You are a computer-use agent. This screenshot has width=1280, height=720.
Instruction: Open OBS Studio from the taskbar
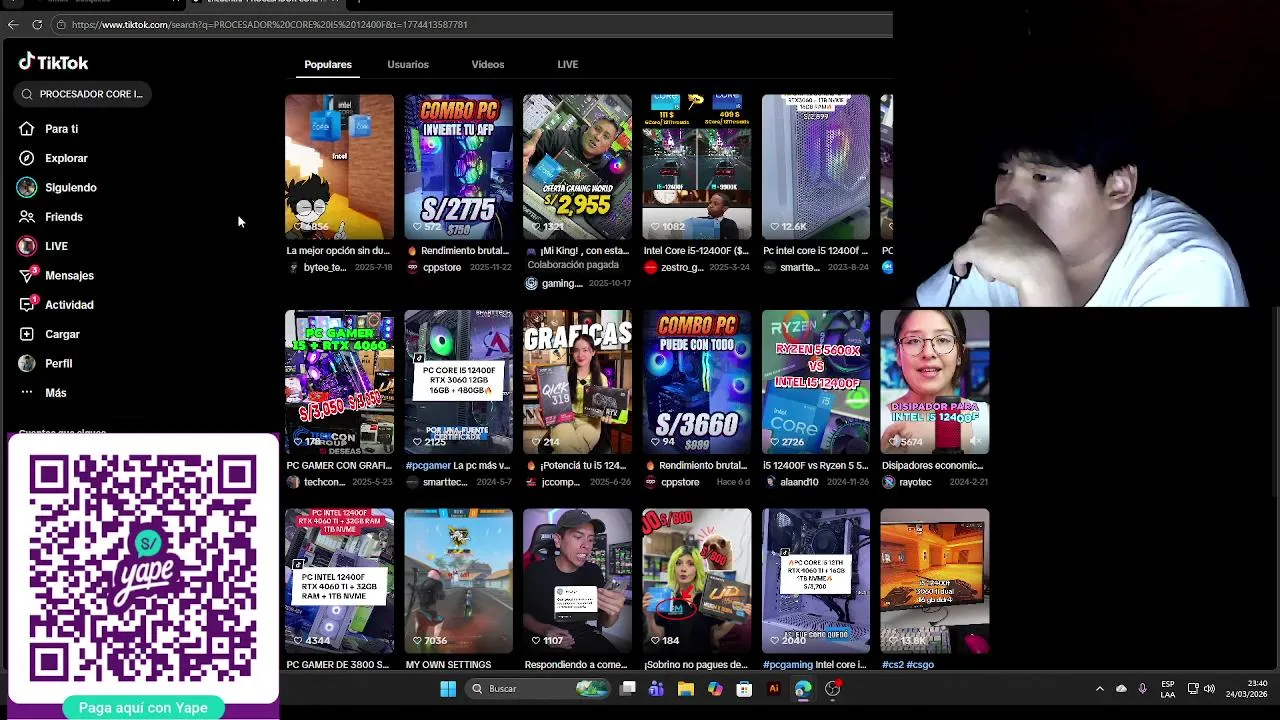(832, 689)
